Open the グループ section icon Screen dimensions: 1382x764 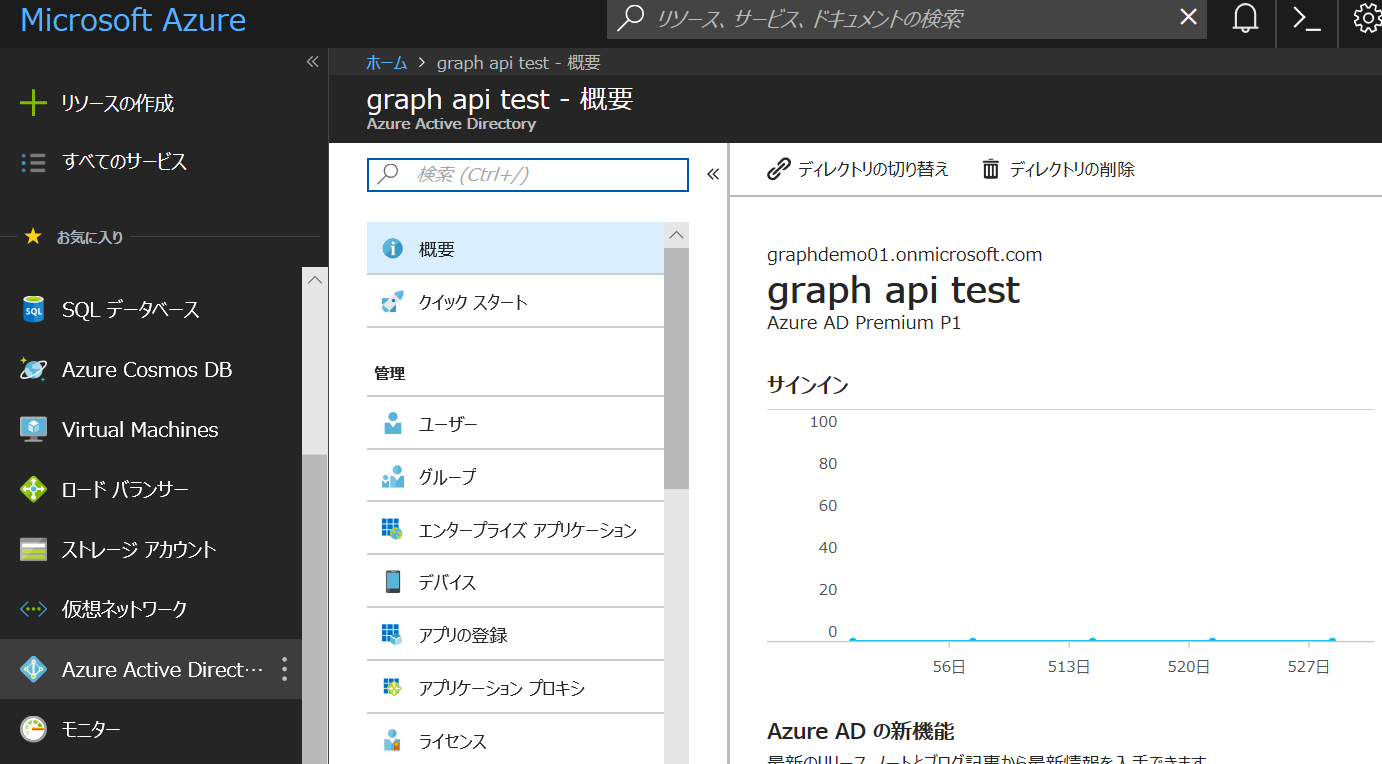[x=394, y=476]
